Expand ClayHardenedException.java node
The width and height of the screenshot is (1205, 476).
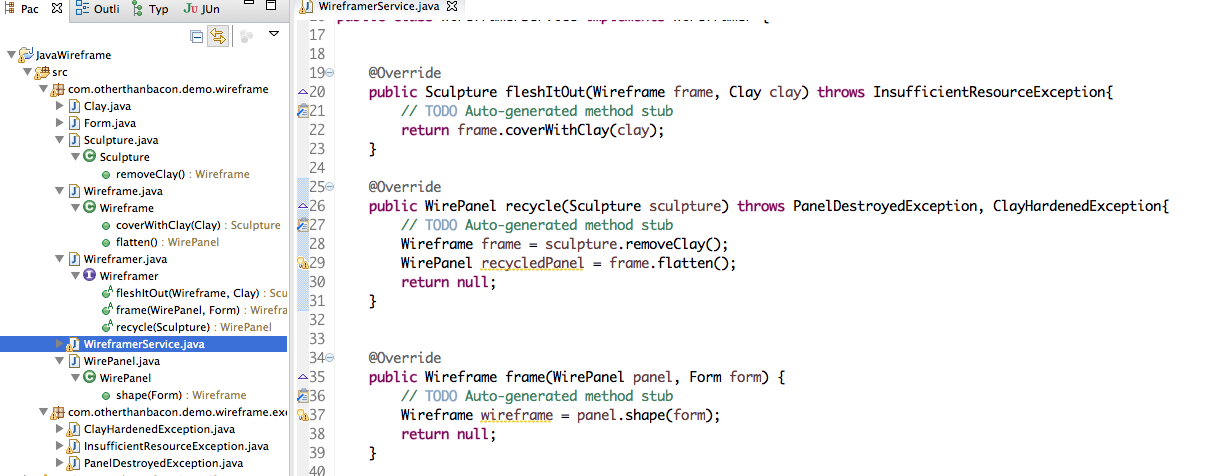(x=60, y=429)
